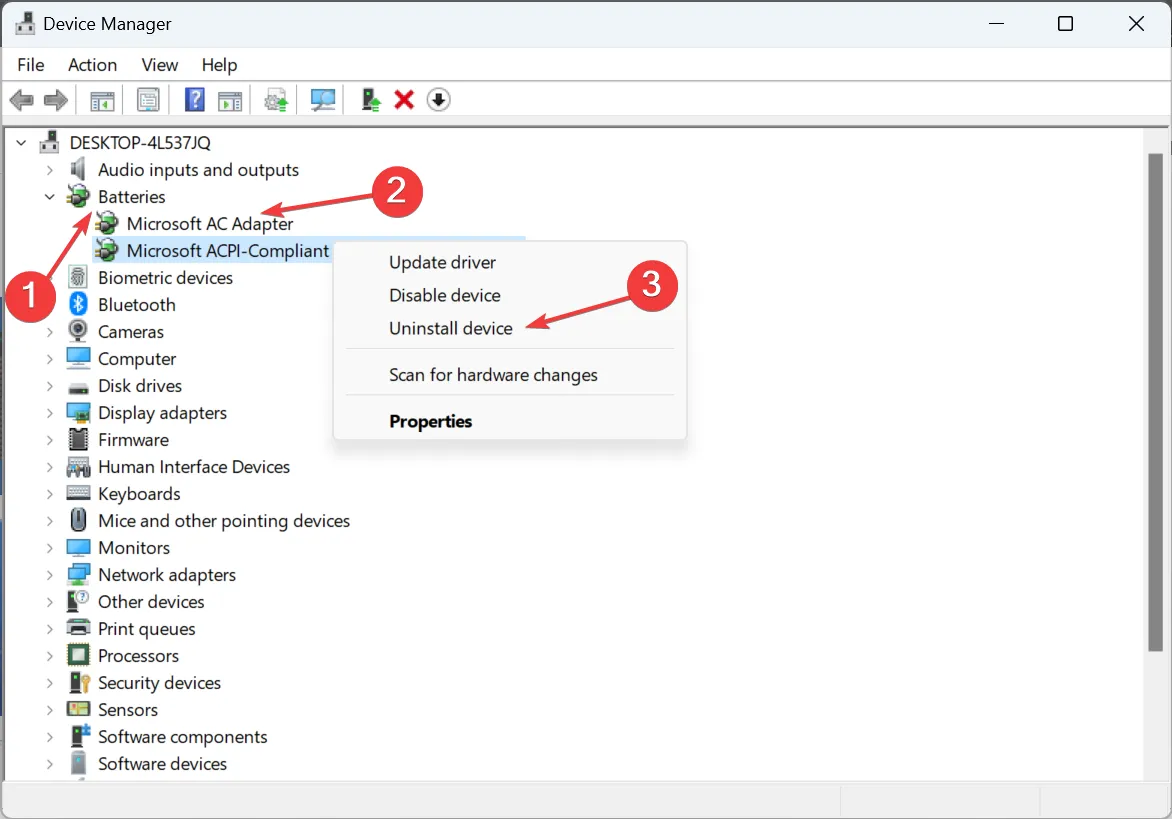1172x819 pixels.
Task: Expand the Display adapters category
Action: [49, 412]
